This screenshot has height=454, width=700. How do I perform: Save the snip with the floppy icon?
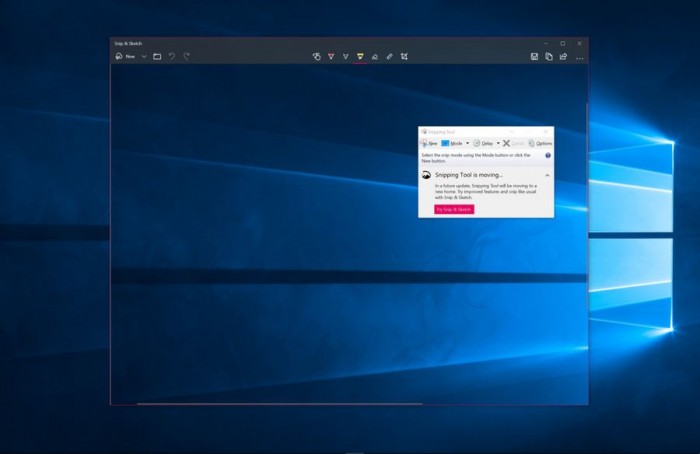(x=534, y=56)
